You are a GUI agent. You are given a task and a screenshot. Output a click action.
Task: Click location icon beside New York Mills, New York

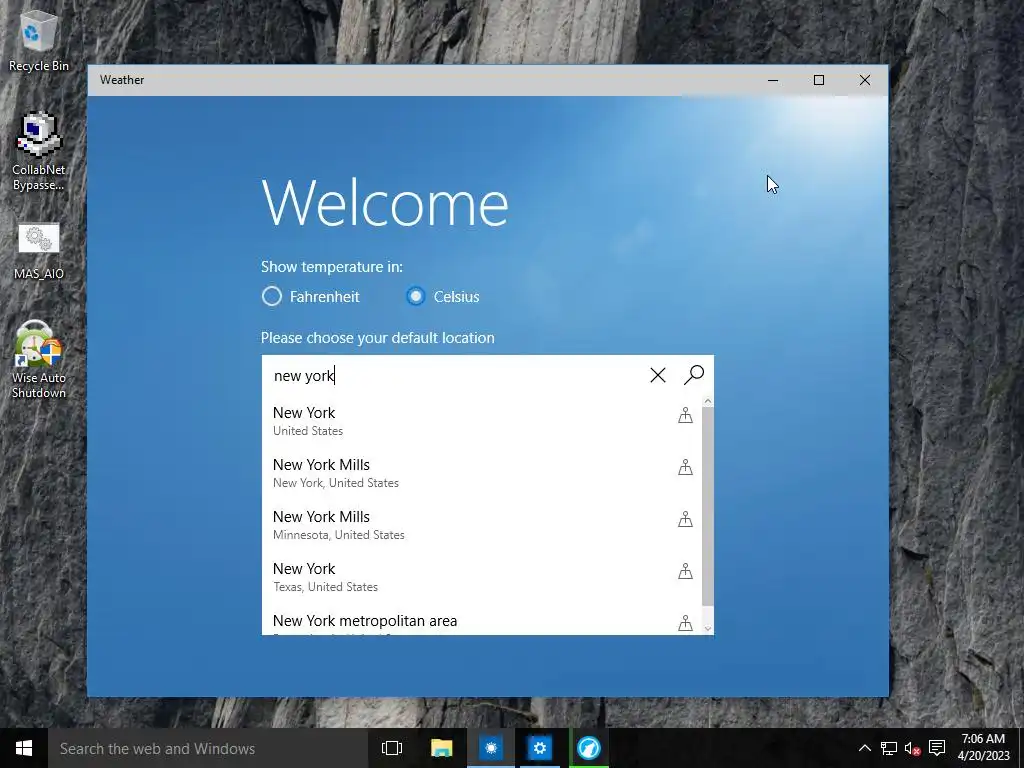pos(685,467)
